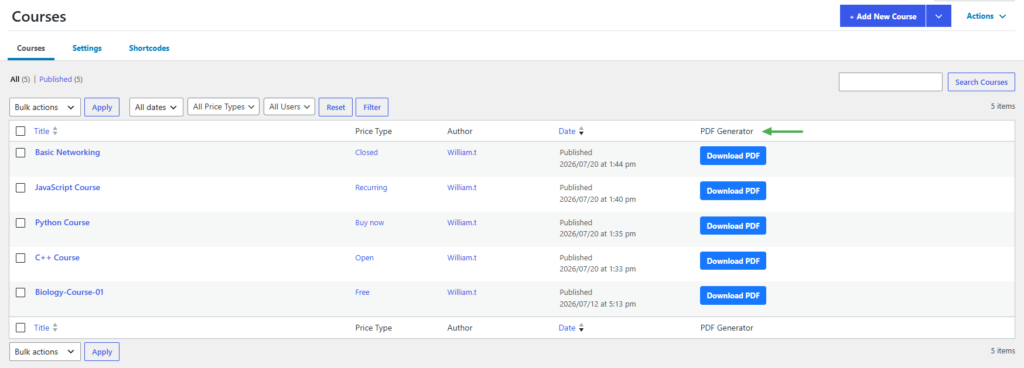The image size is (1024, 368).
Task: Check the C++ Course row checkbox
Action: pyautogui.click(x=21, y=258)
